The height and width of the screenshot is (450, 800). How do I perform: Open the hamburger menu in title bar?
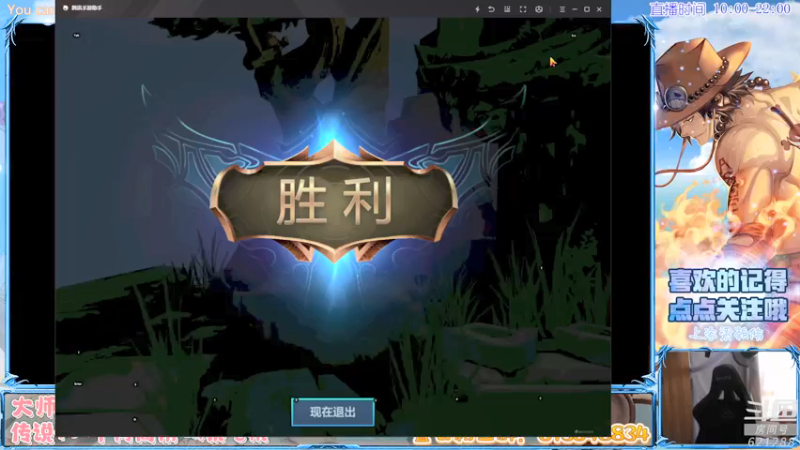(x=562, y=9)
